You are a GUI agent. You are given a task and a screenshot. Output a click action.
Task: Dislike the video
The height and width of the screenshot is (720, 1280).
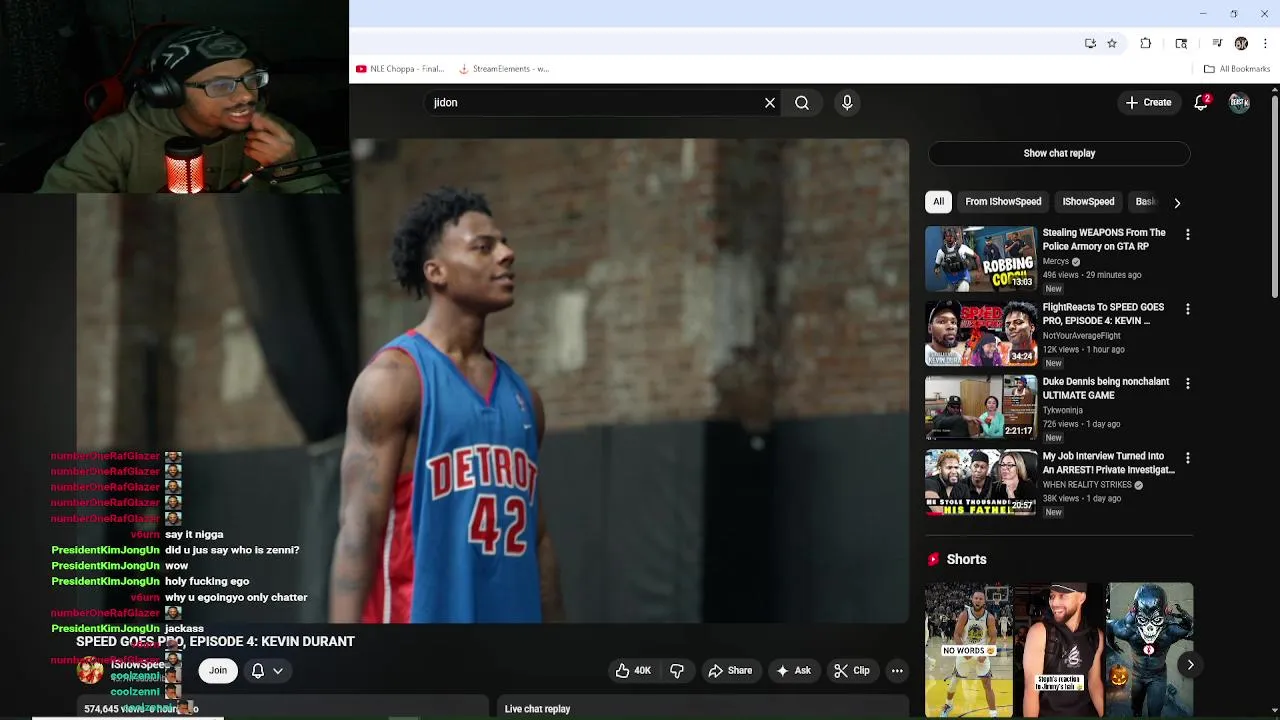point(677,671)
